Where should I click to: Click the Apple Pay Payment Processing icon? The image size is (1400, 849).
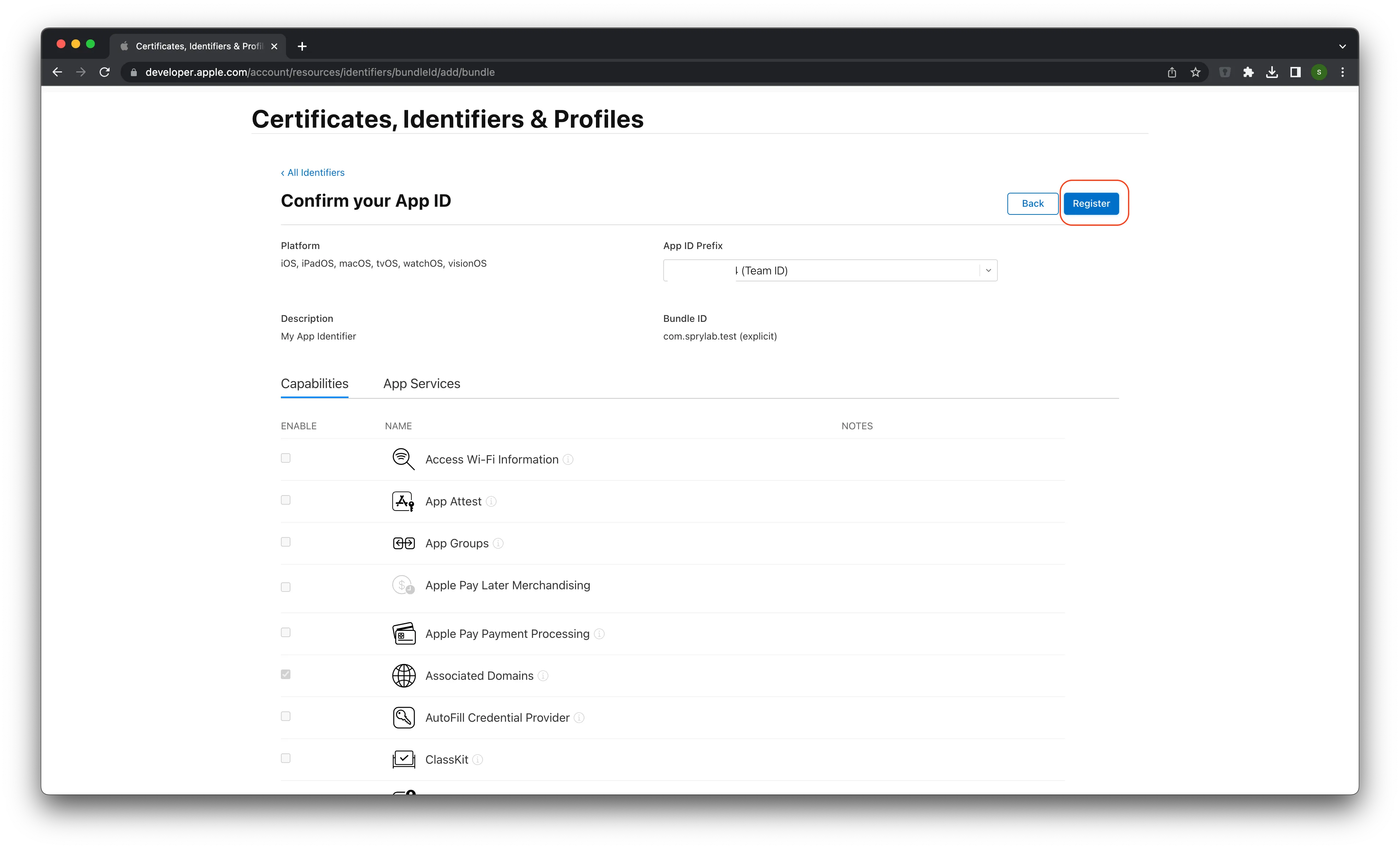pos(403,633)
